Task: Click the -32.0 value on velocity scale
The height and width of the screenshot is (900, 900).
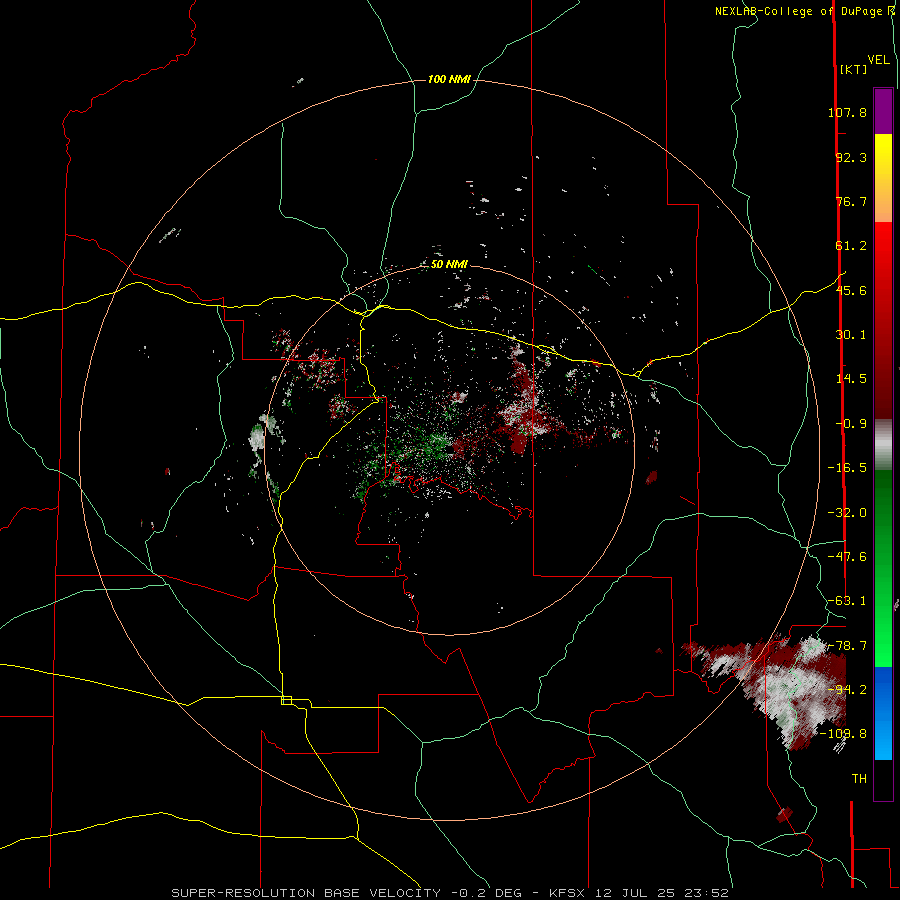Action: pos(847,513)
